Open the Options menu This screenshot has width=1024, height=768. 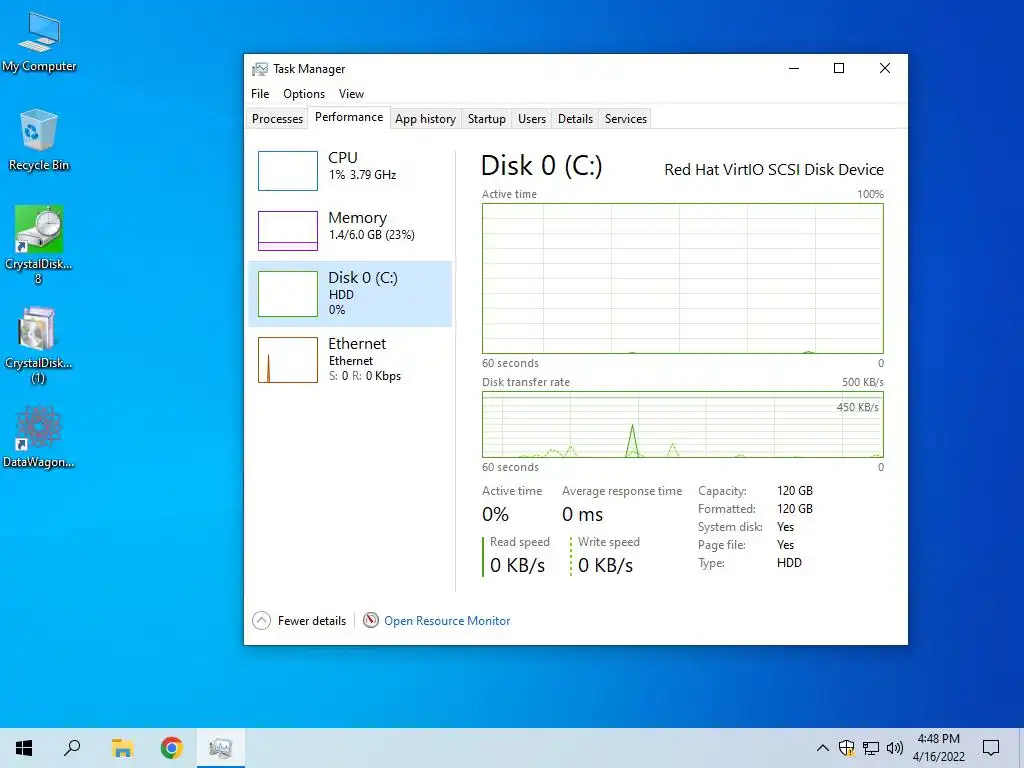[304, 93]
